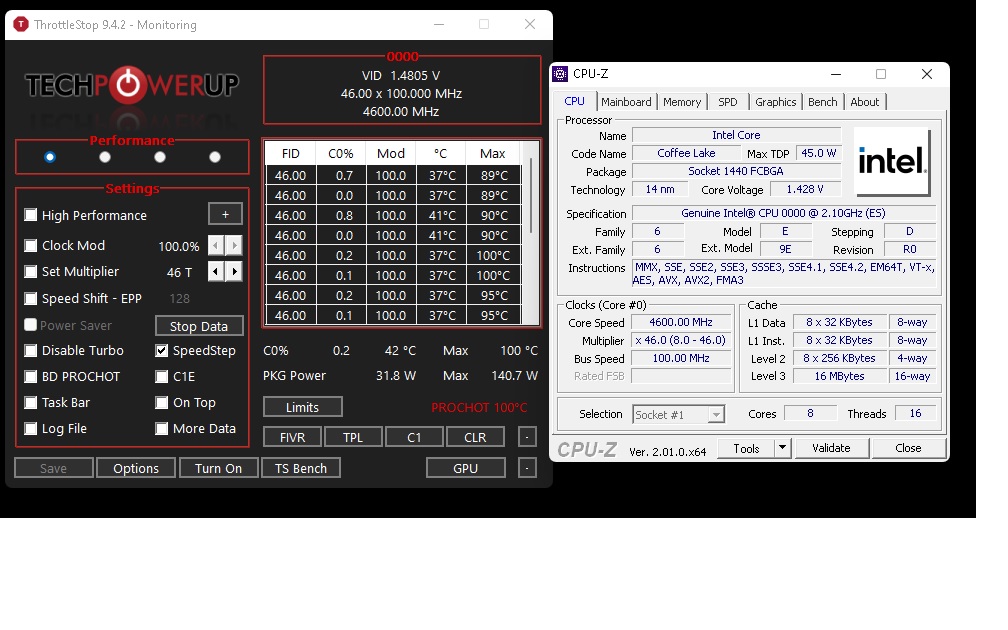Switch to the Graphics tab
1008x630 pixels.
click(775, 102)
